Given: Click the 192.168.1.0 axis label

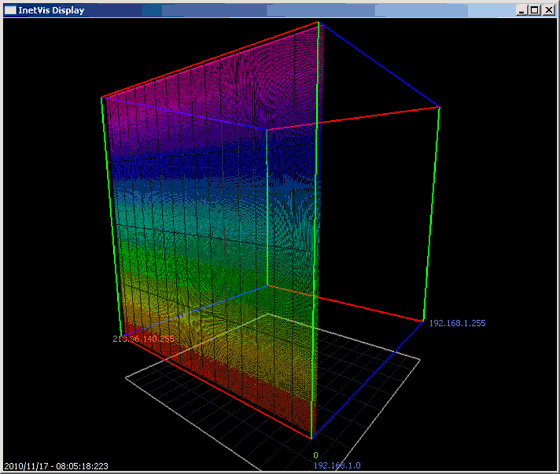Looking at the screenshot, I should [337, 465].
